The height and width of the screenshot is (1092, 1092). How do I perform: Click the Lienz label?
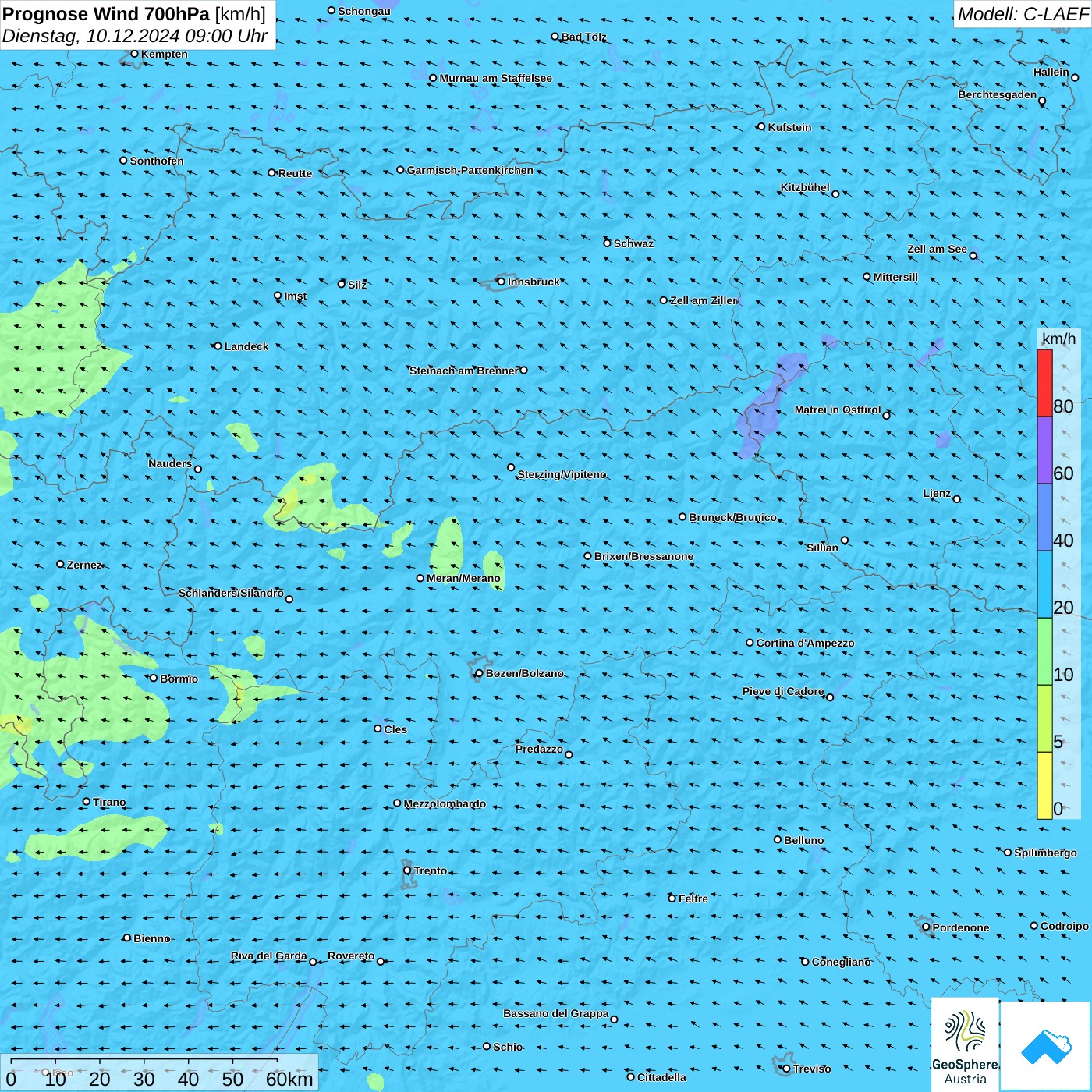tap(937, 493)
